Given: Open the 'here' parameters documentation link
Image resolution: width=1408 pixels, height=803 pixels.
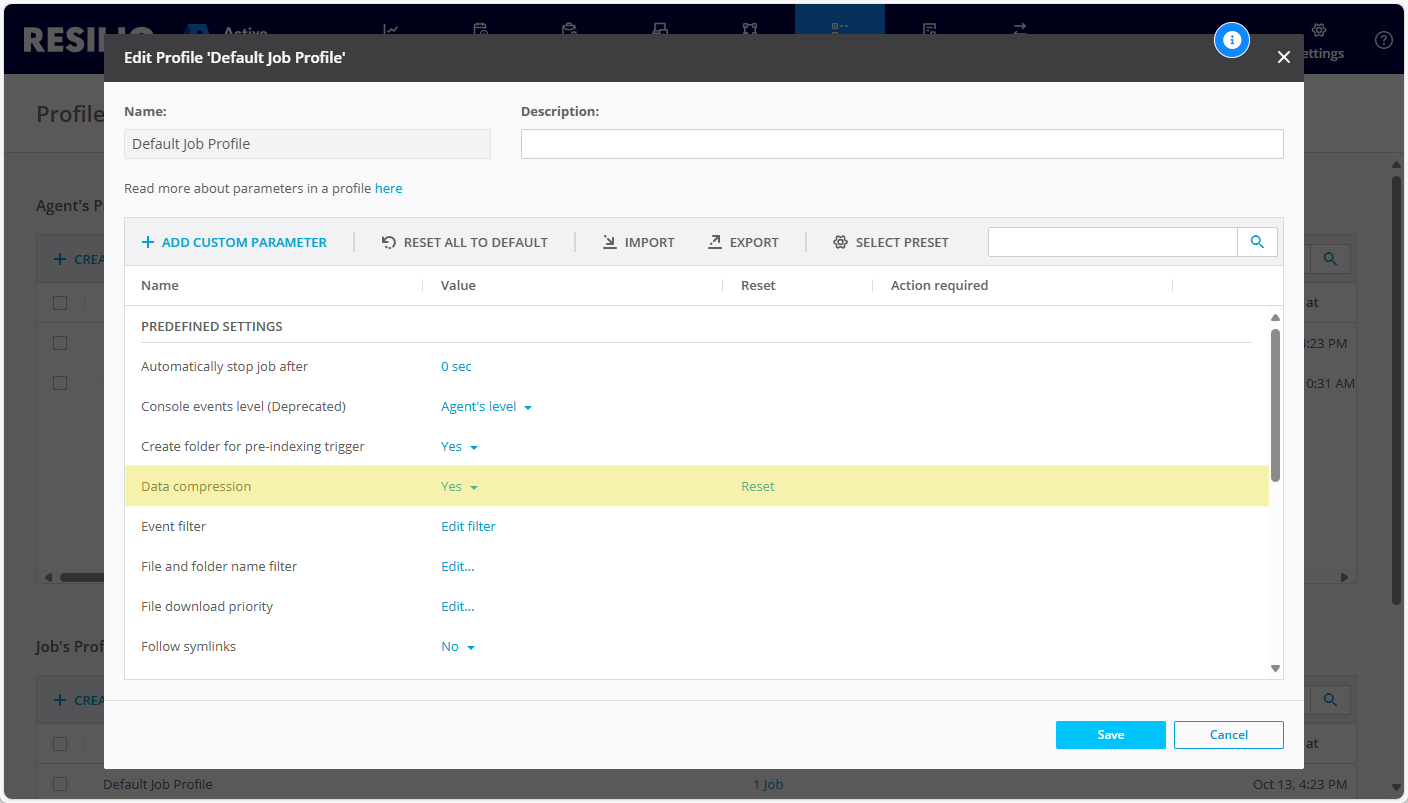Looking at the screenshot, I should point(388,188).
